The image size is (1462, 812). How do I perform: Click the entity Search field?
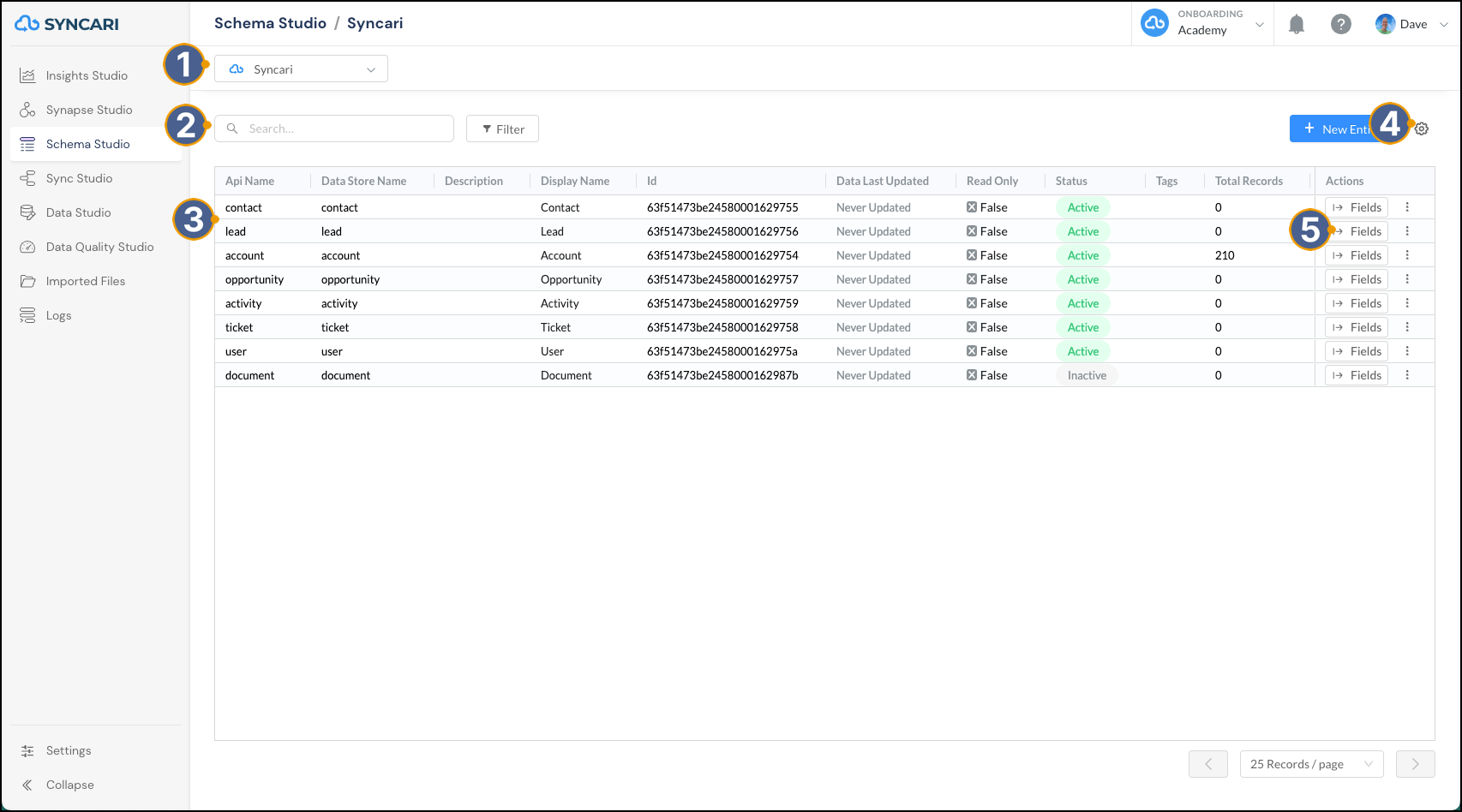(333, 128)
